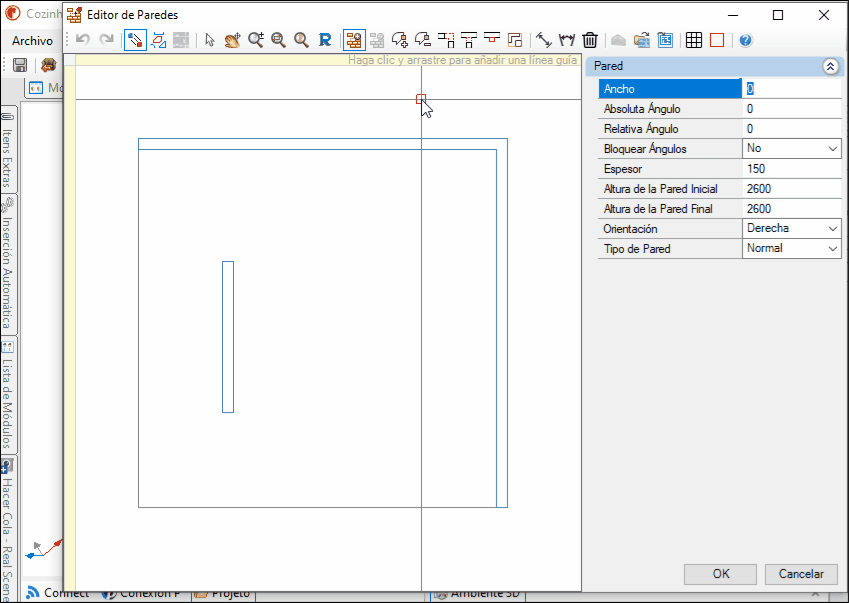The image size is (849, 603).
Task: Click the grey brick wall icon
Action: 377,40
